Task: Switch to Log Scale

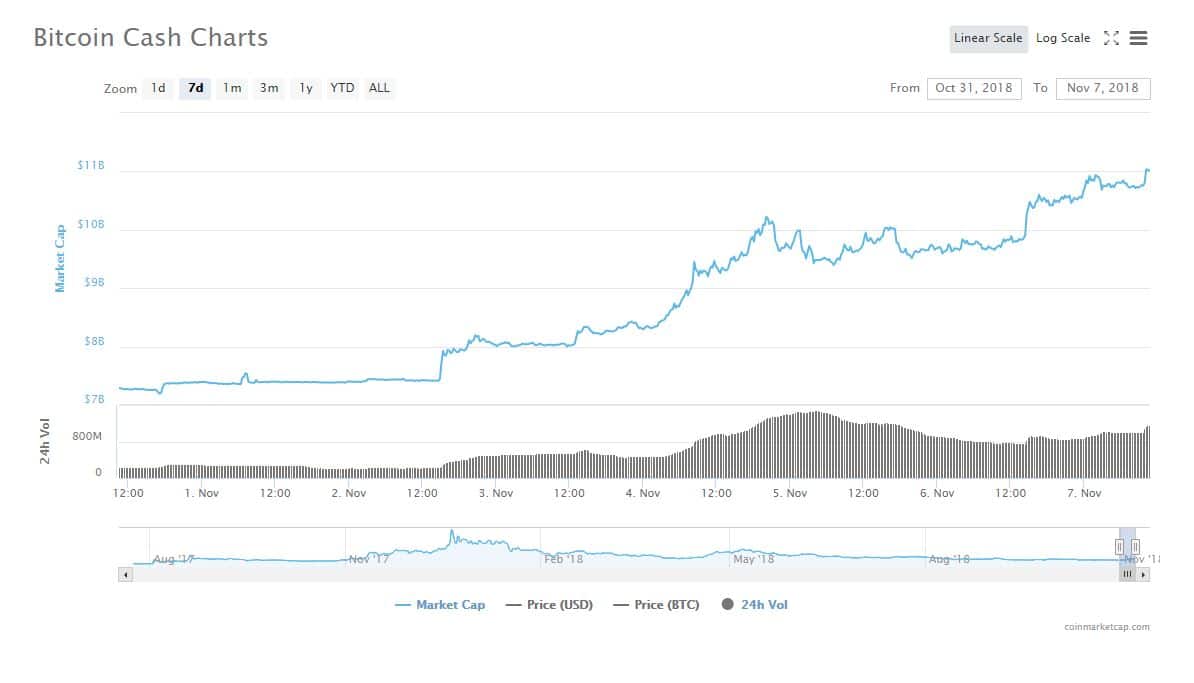Action: click(x=1062, y=38)
